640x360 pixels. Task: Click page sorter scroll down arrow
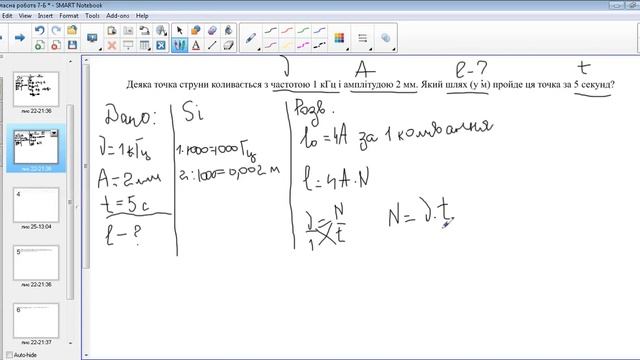click(70, 343)
